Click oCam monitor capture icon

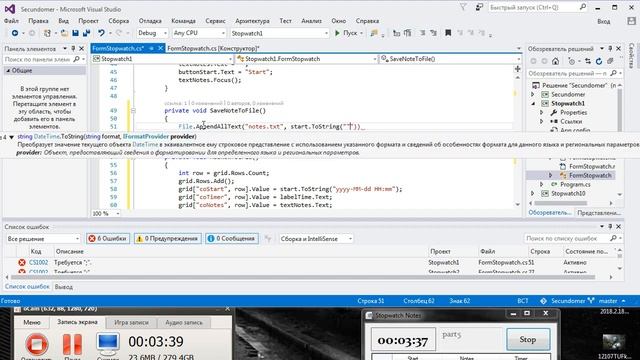tap(108, 344)
